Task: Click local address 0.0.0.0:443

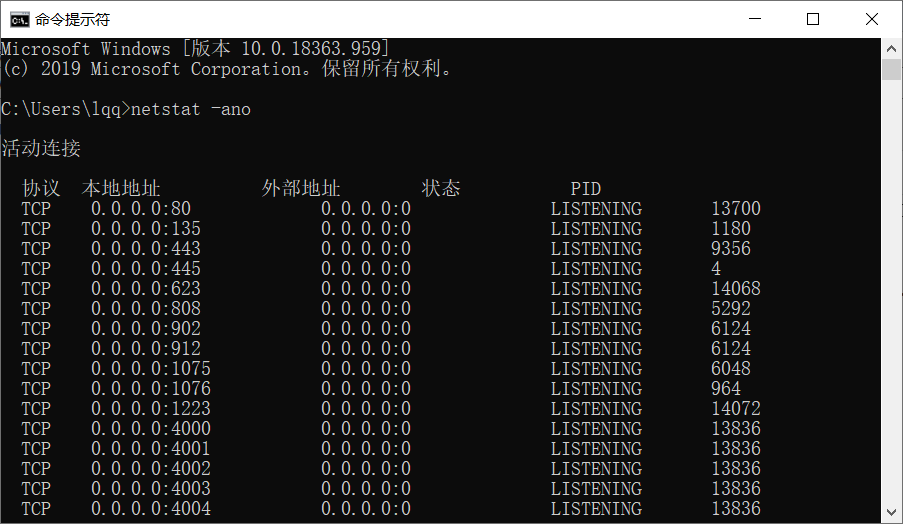Action: pyautogui.click(x=146, y=249)
